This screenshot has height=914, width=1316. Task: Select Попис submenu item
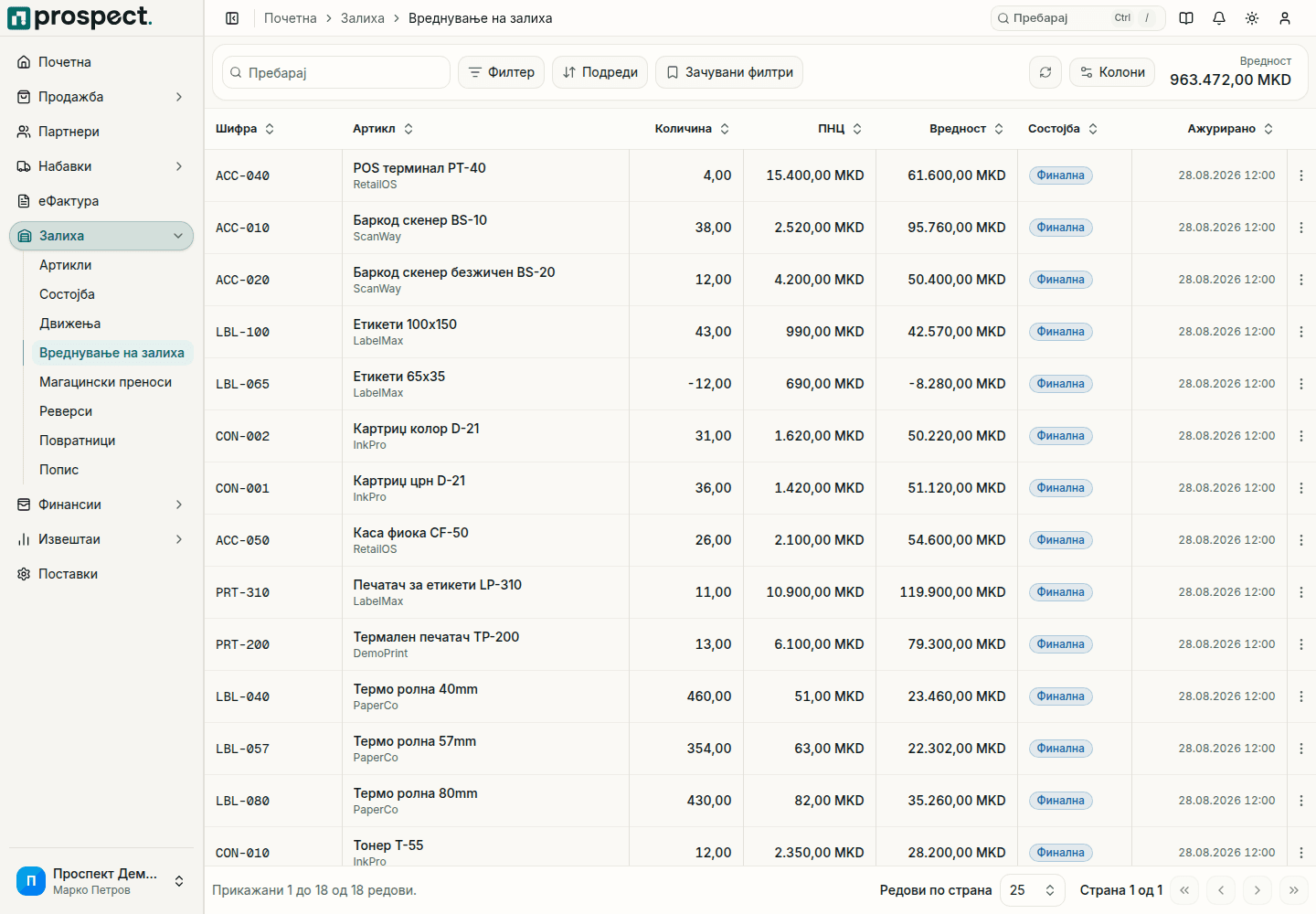(112, 470)
